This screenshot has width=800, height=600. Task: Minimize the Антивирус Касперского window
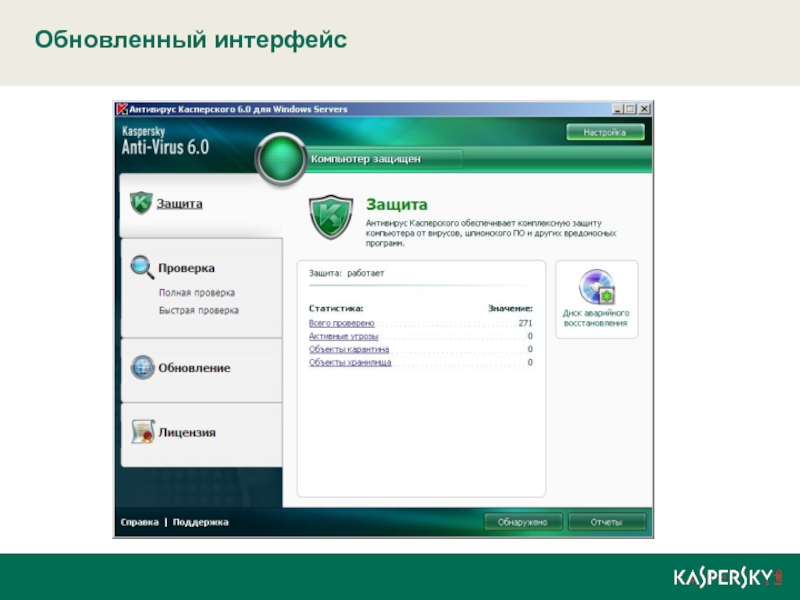point(618,109)
